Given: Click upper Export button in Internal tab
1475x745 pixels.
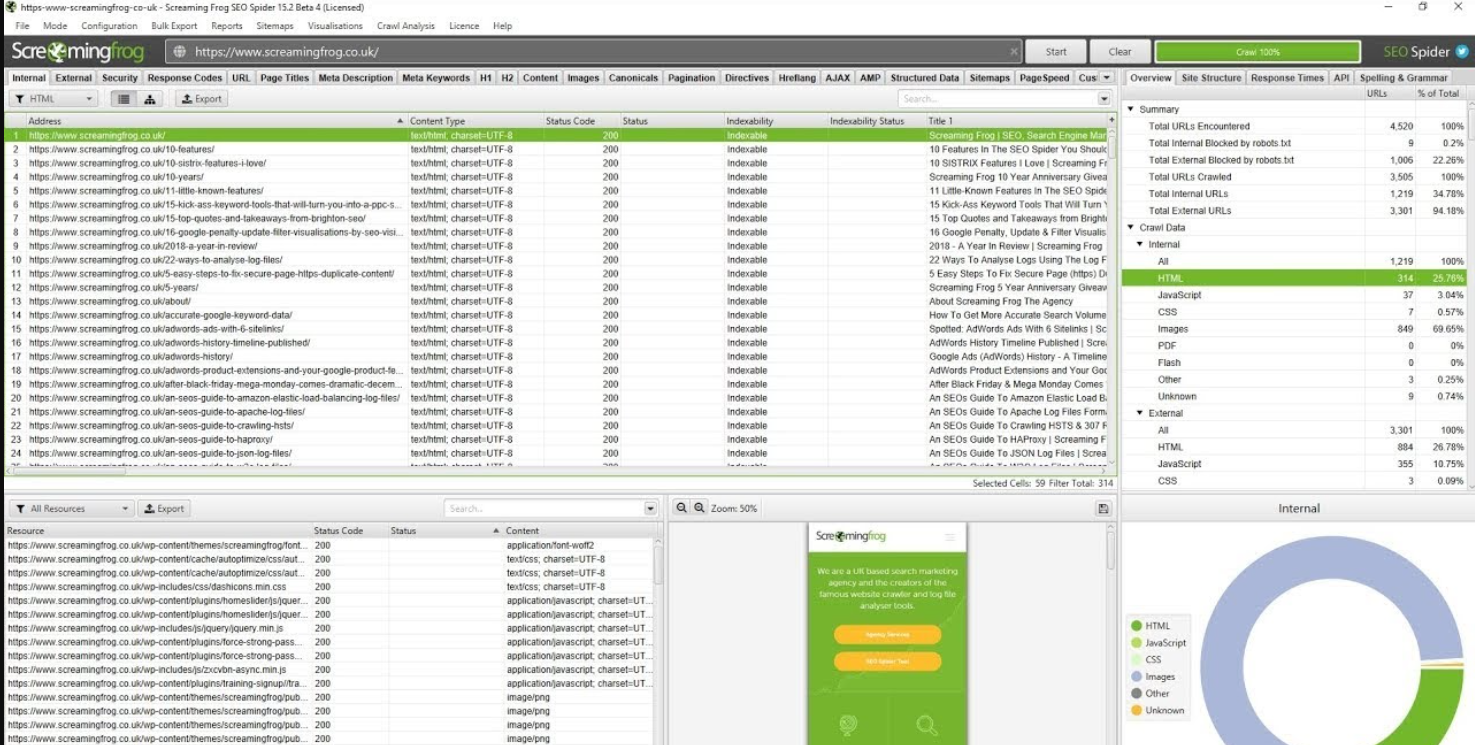Looking at the screenshot, I should click(x=201, y=99).
